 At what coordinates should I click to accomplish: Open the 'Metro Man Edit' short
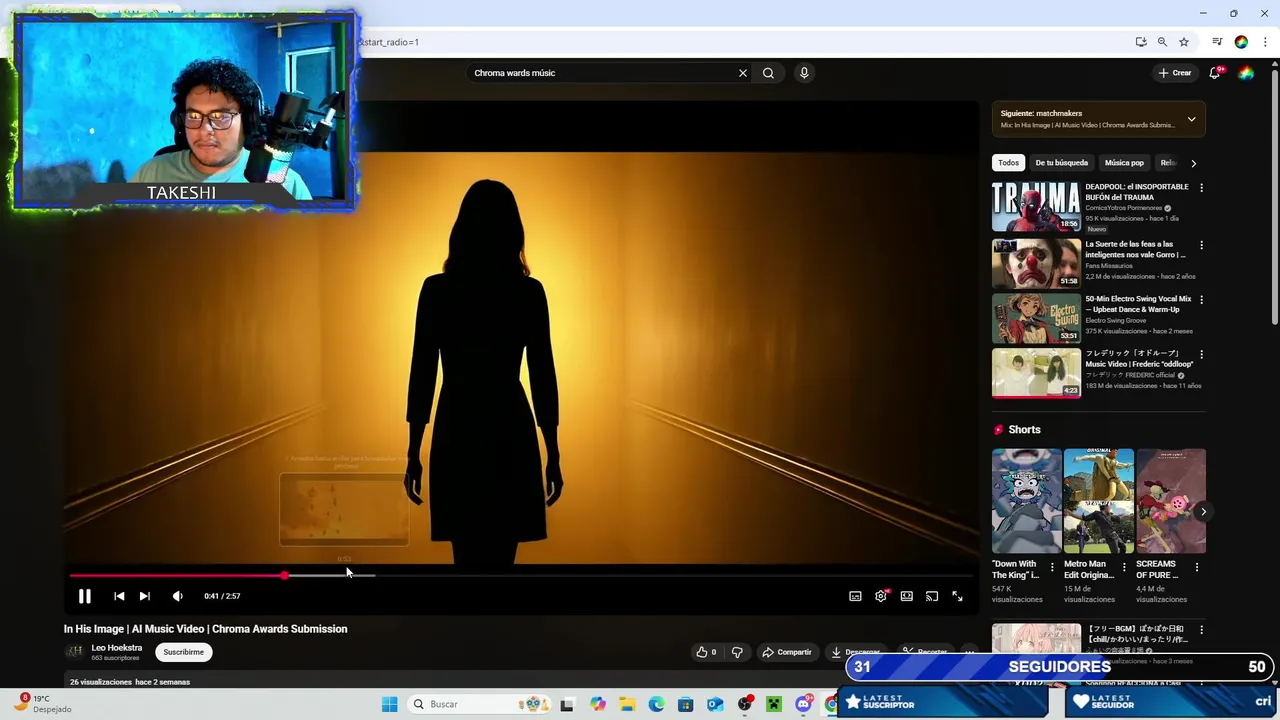coord(1098,501)
